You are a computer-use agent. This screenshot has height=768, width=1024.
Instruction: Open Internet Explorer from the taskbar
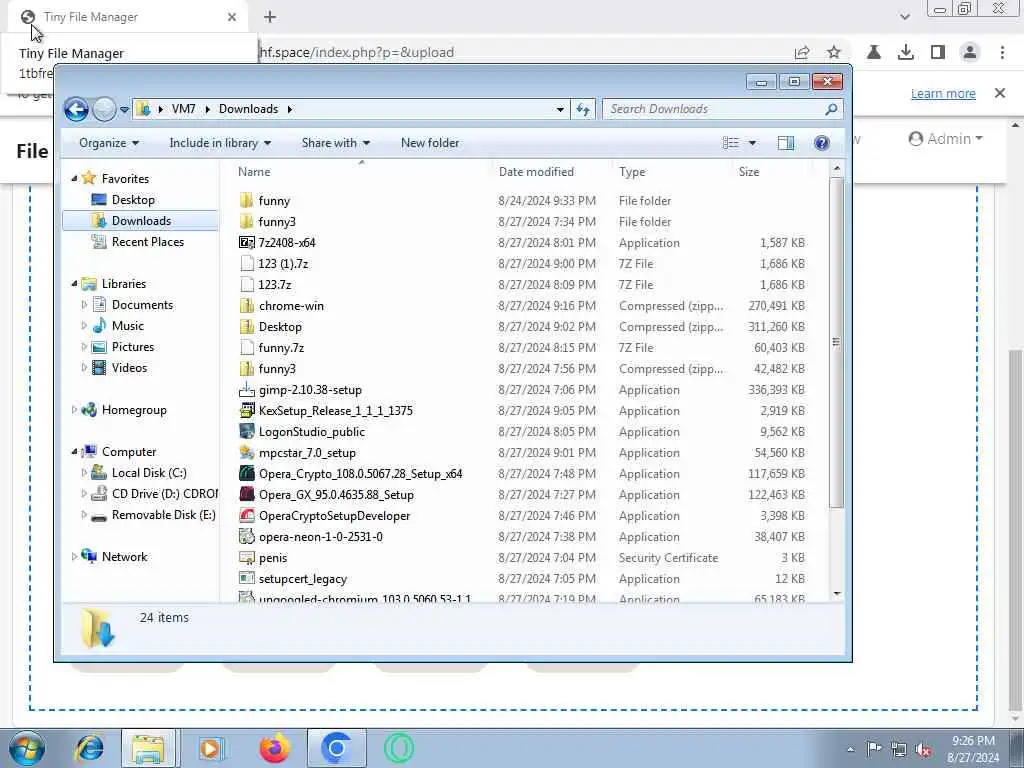(89, 748)
